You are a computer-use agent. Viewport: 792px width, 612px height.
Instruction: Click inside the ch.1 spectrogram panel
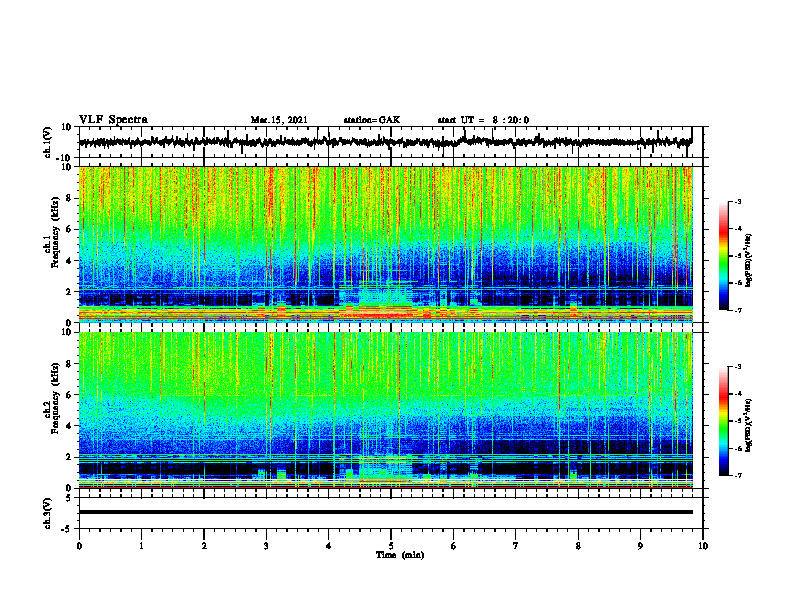385,244
